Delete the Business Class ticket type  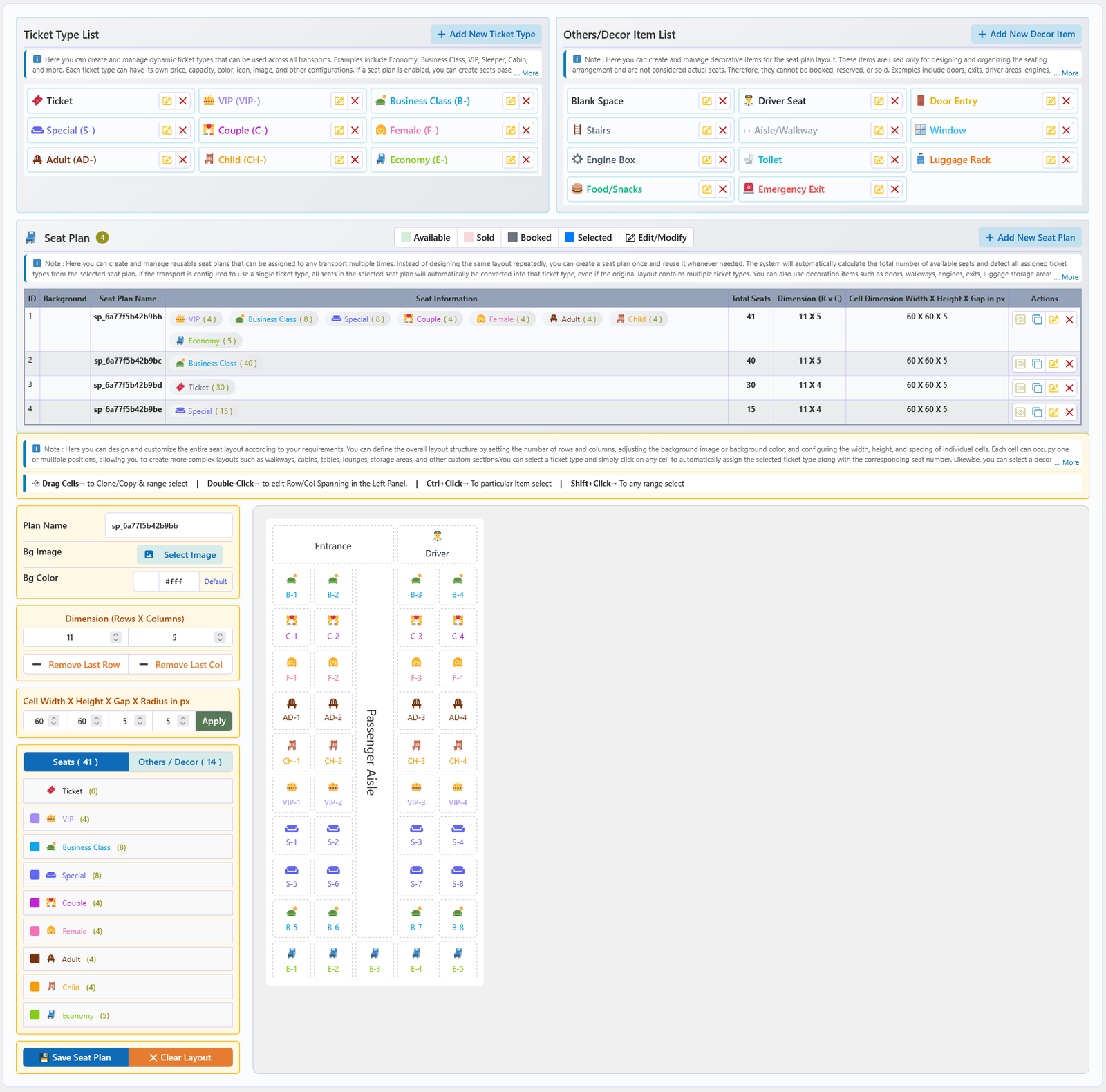click(x=527, y=101)
